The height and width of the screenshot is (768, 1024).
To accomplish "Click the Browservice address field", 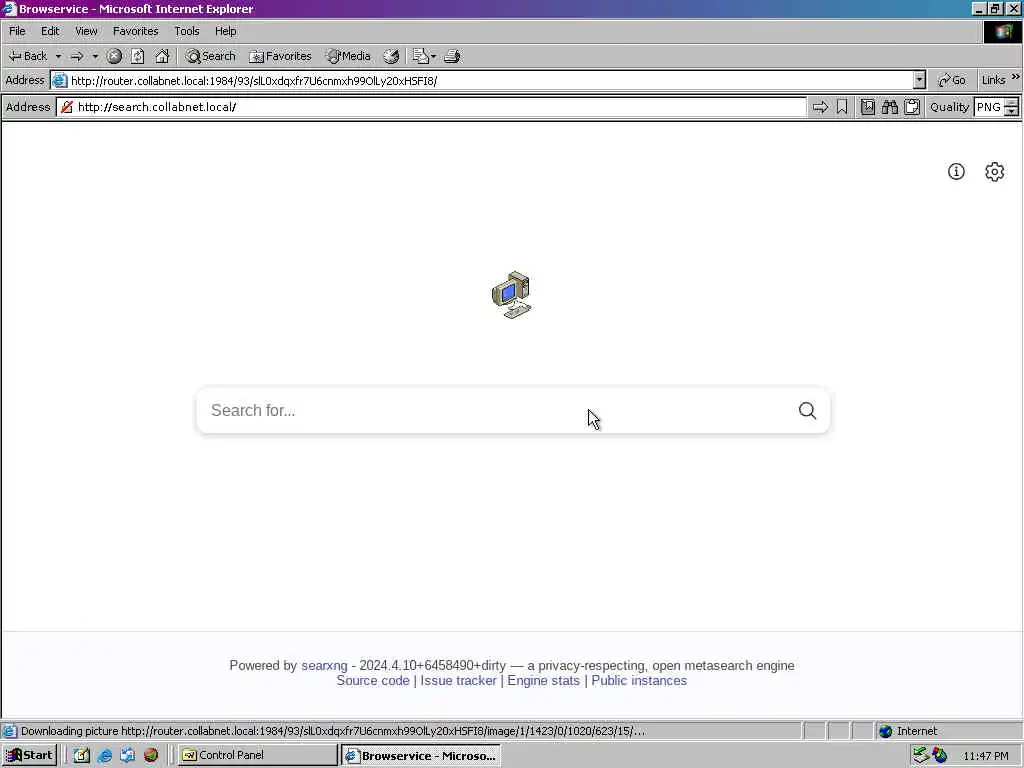I will pos(431,107).
